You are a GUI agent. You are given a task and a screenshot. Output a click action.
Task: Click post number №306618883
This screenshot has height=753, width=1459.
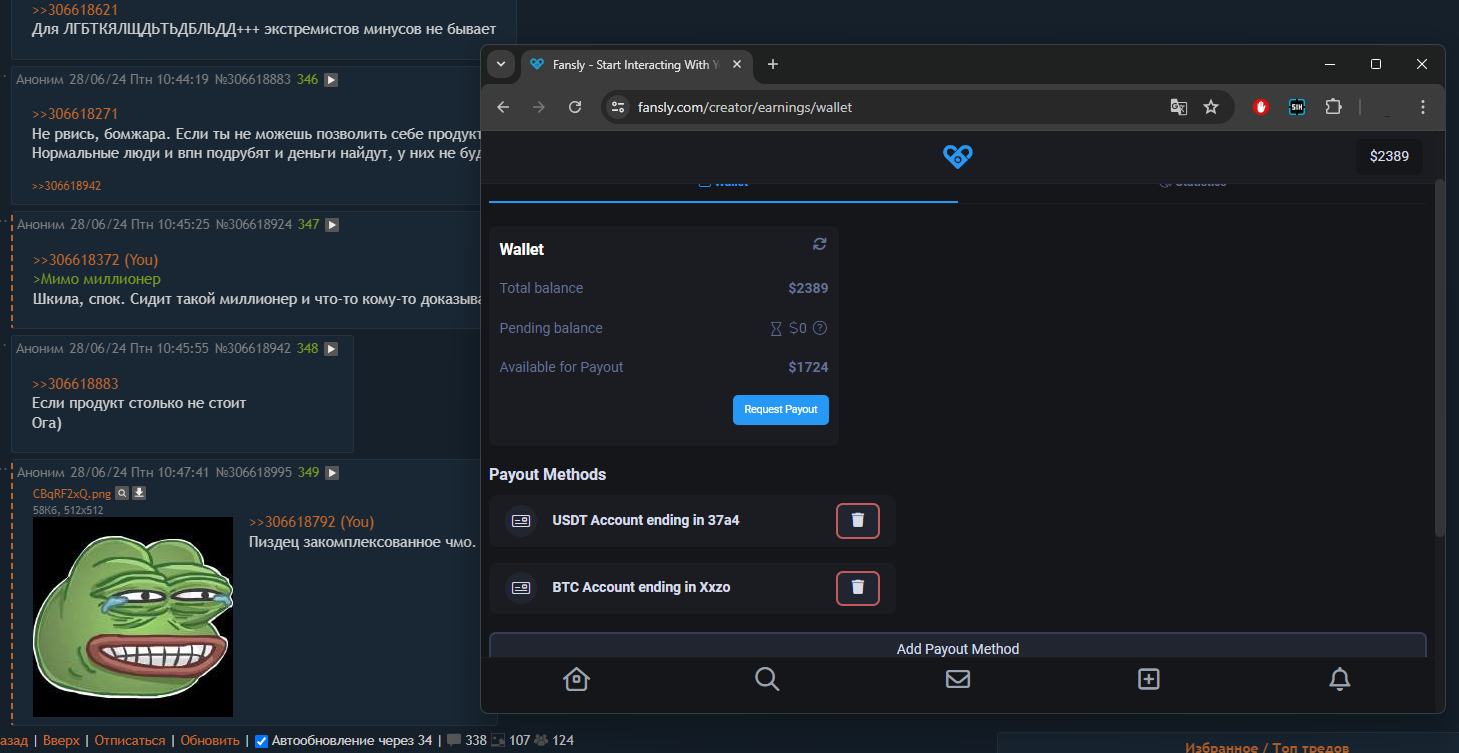click(253, 79)
